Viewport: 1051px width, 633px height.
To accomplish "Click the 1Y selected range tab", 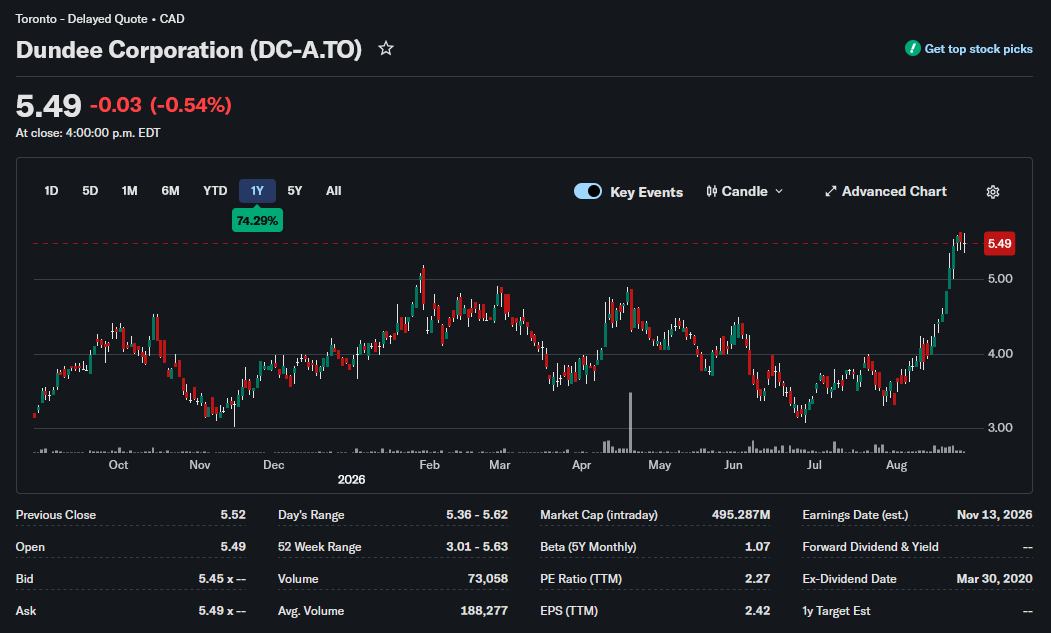I will 257,191.
